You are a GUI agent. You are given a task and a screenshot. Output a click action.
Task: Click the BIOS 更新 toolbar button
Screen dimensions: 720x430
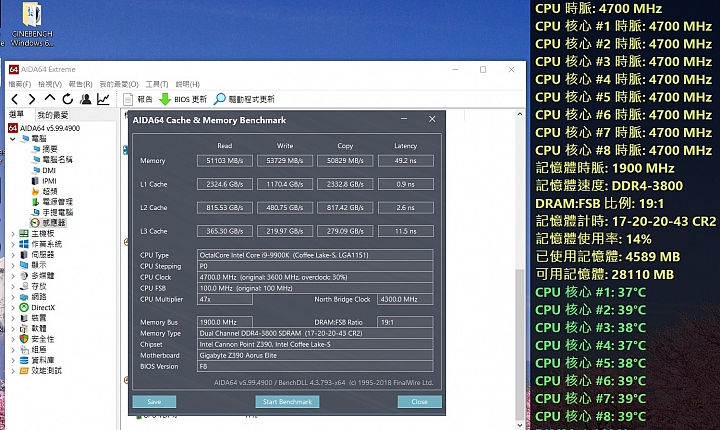(183, 99)
